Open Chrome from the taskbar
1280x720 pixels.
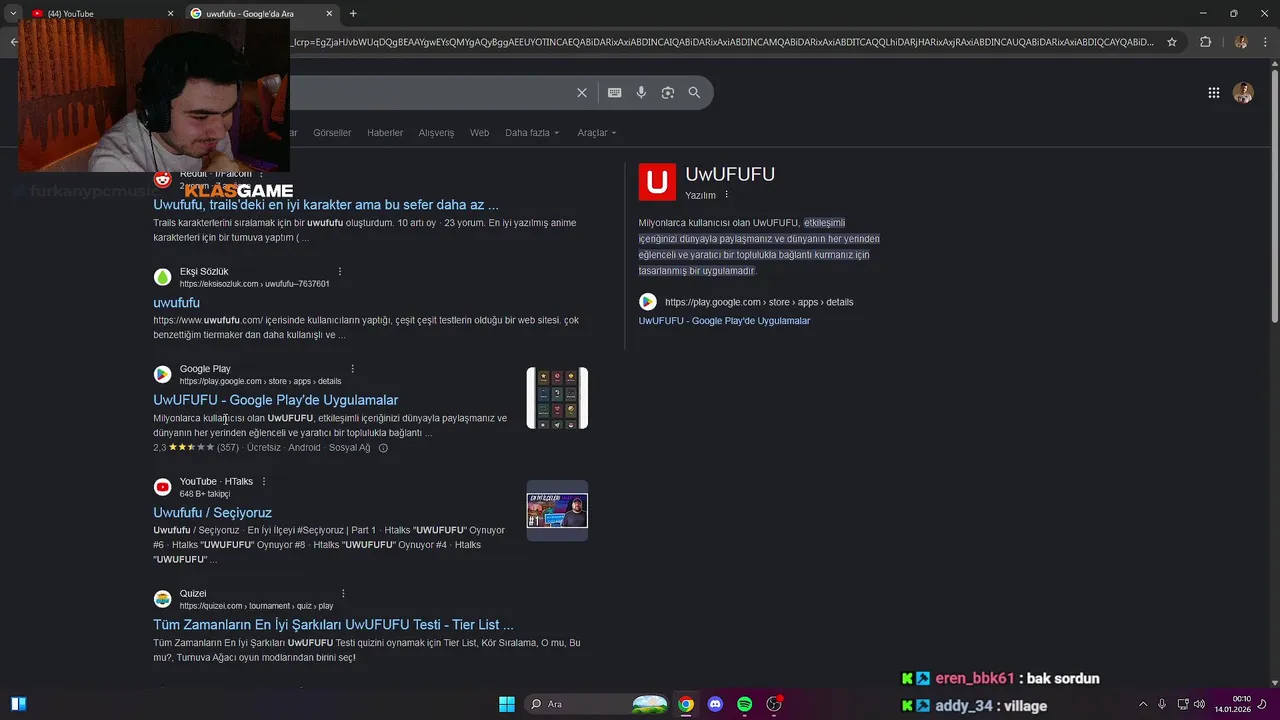point(686,704)
